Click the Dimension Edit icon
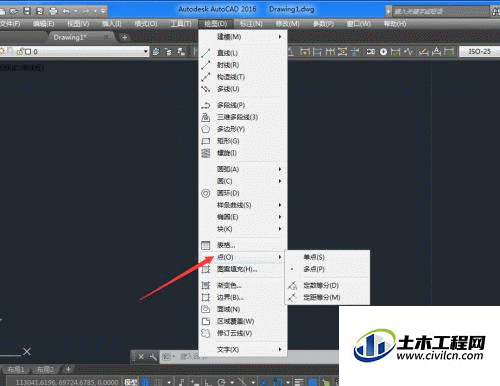The image size is (500, 386). (x=423, y=51)
